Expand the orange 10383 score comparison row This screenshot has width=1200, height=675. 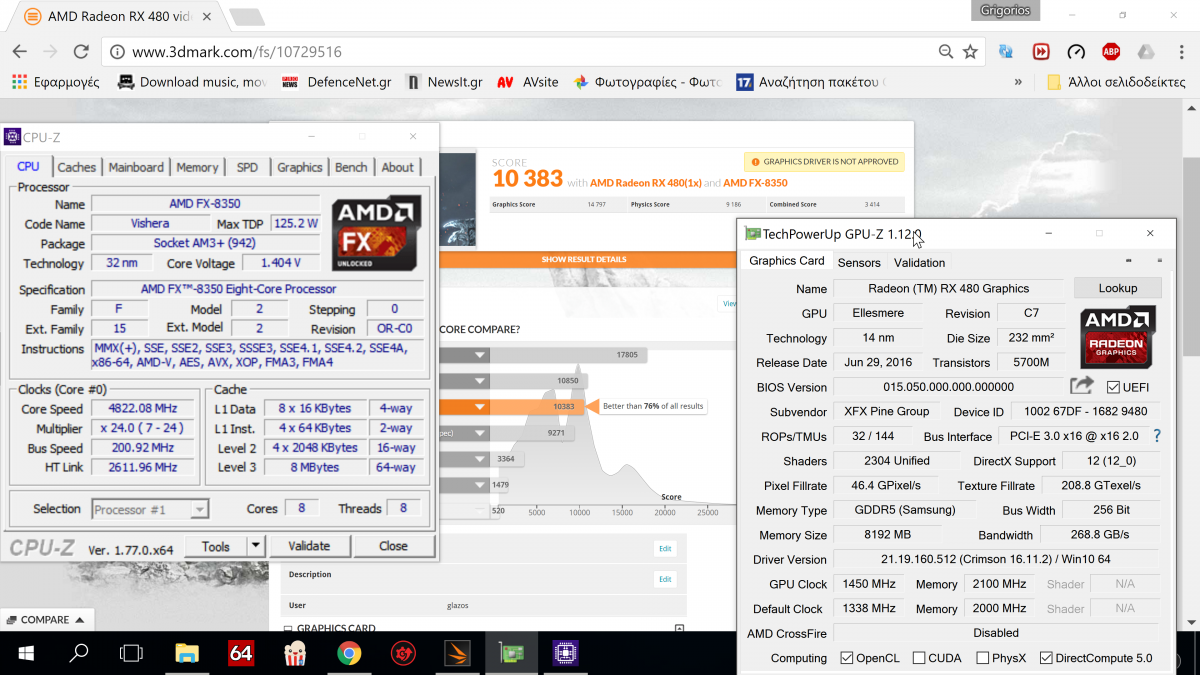point(481,407)
